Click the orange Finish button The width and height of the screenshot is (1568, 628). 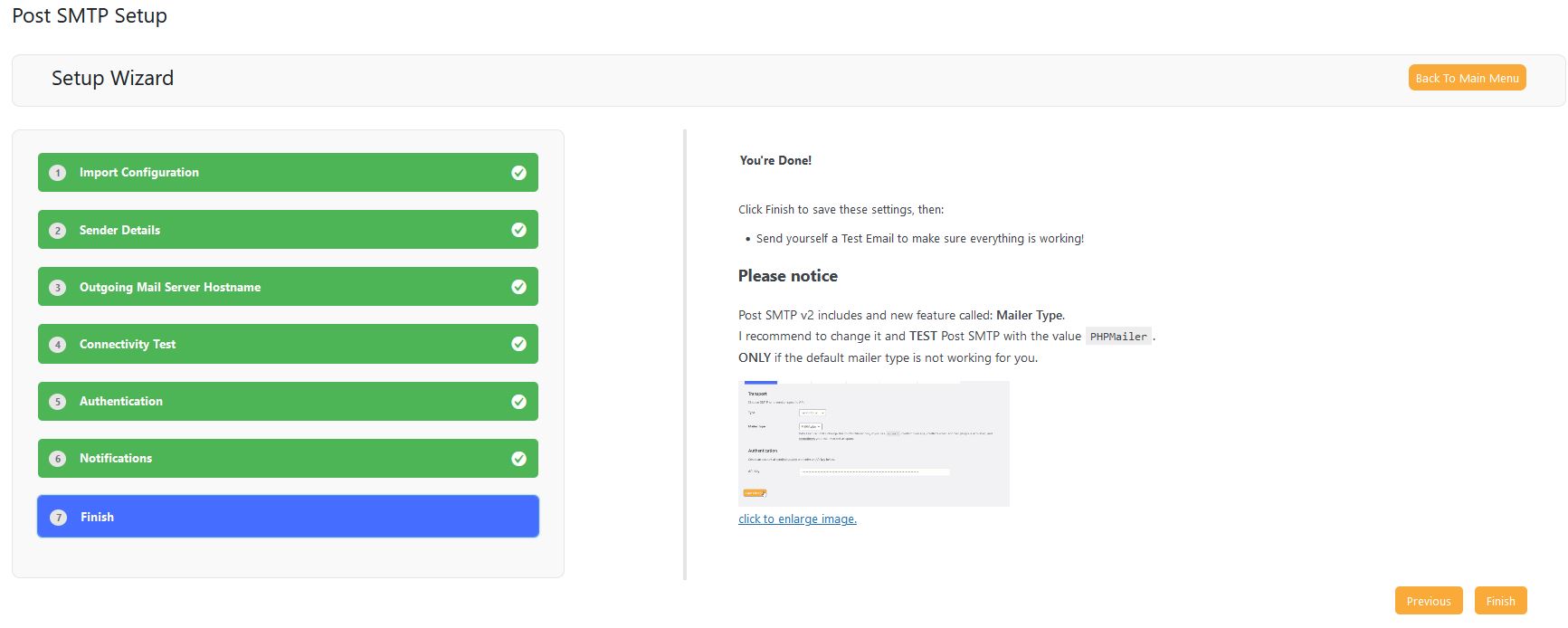coord(1500,601)
